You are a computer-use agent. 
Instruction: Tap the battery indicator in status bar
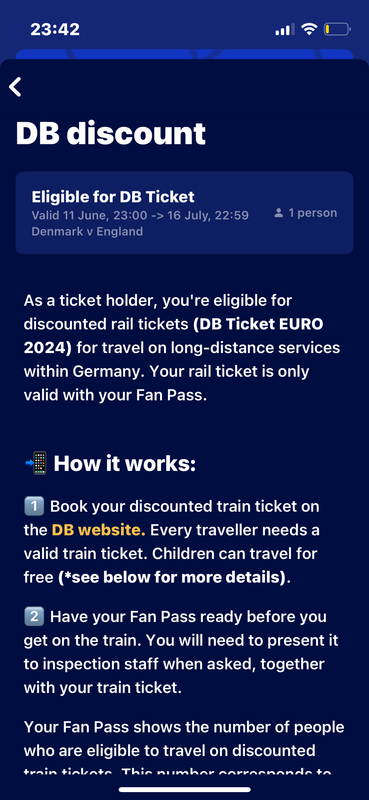pos(337,30)
